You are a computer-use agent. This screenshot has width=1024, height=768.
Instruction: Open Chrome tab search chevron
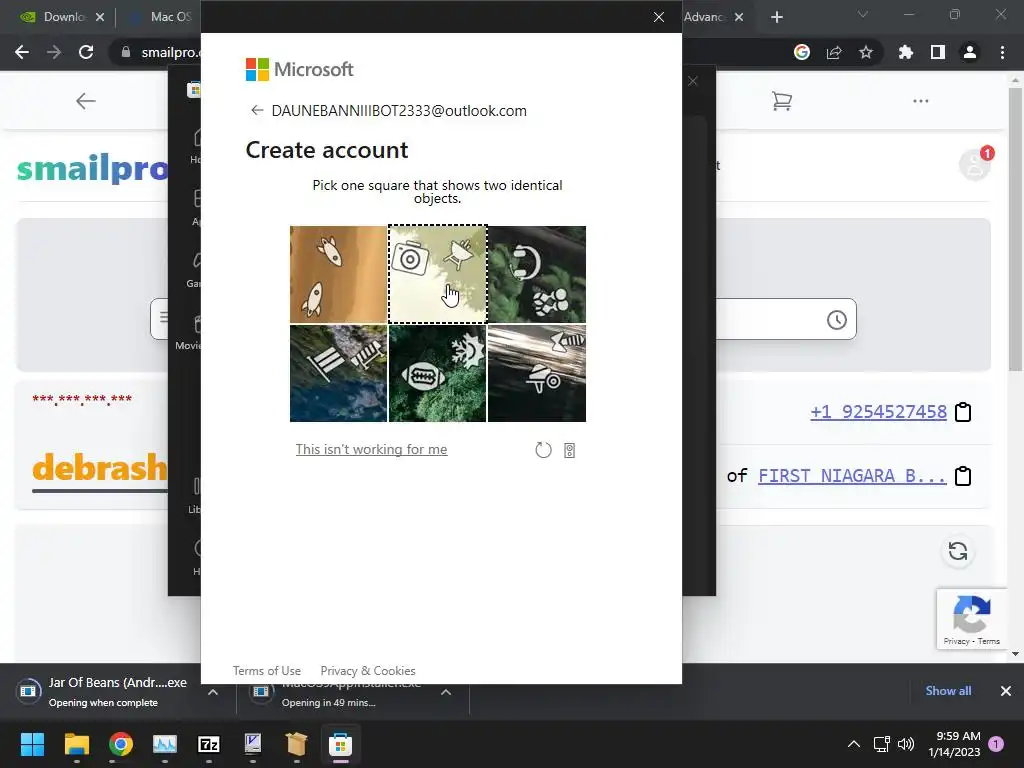(863, 14)
